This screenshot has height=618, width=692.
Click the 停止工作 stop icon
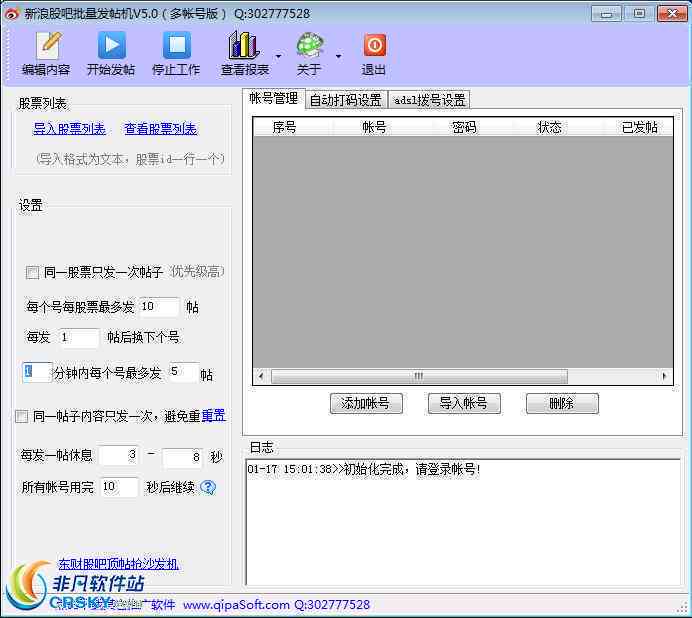click(x=176, y=53)
